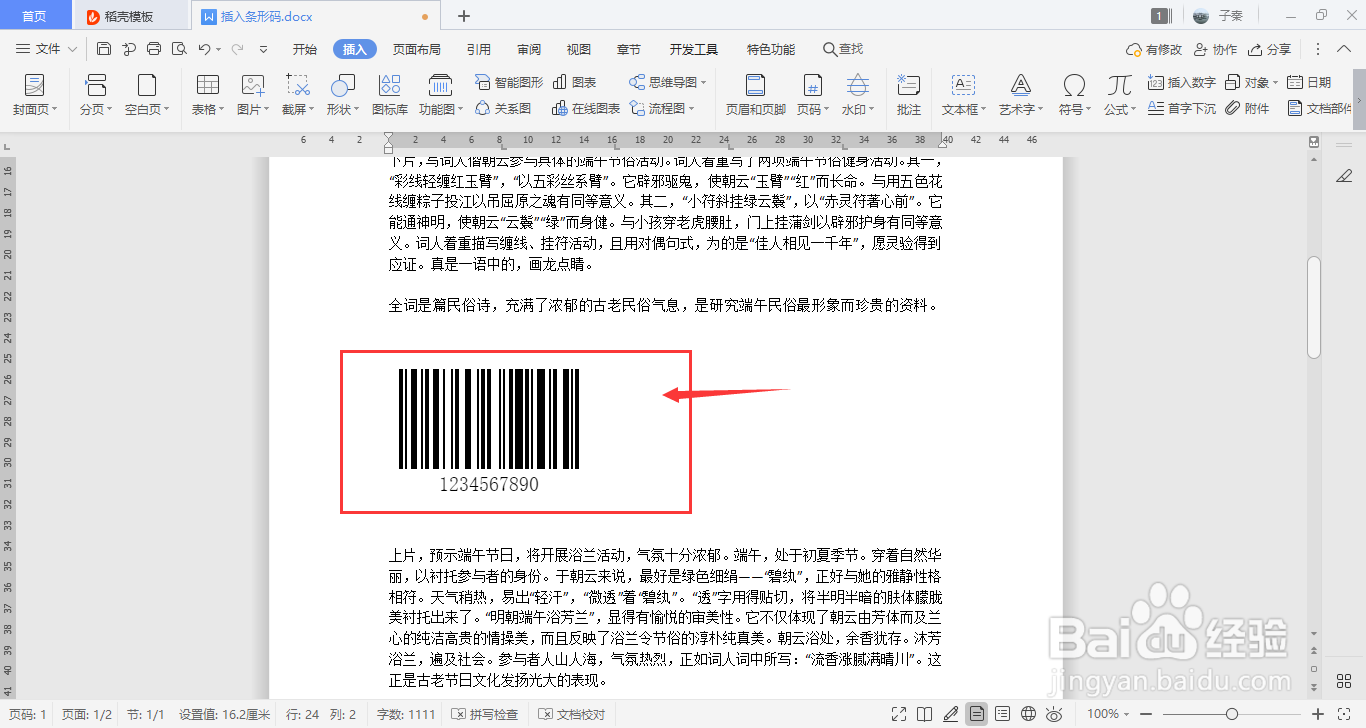Insert smart graphic (智能图形)
1366x728 pixels.
click(509, 82)
